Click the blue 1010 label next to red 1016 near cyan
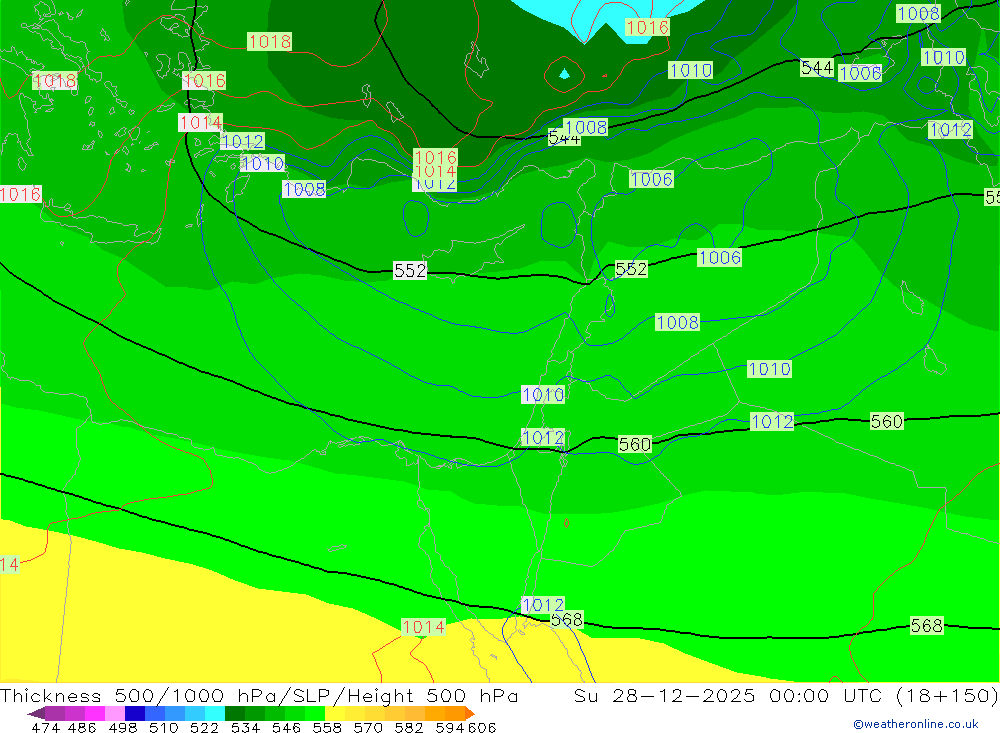This screenshot has height=733, width=1000. [690, 70]
